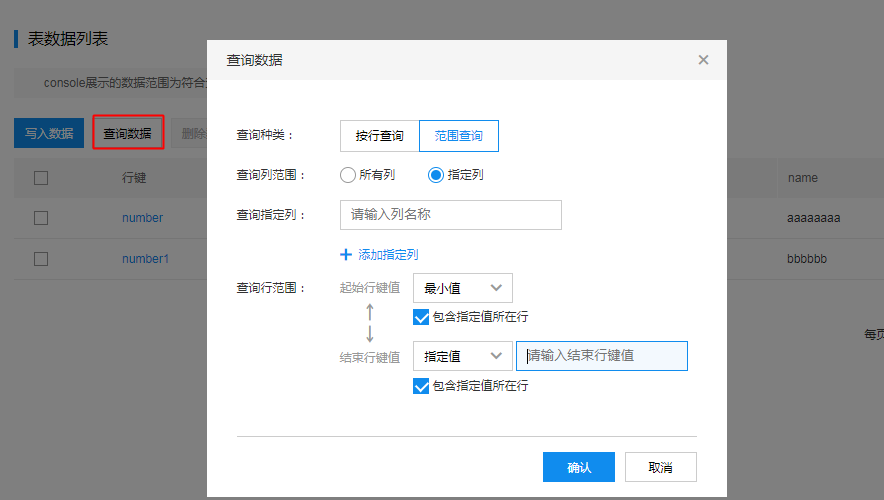This screenshot has height=500, width=884.
Task: Switch to the 范围查询 tab
Action: coord(458,136)
